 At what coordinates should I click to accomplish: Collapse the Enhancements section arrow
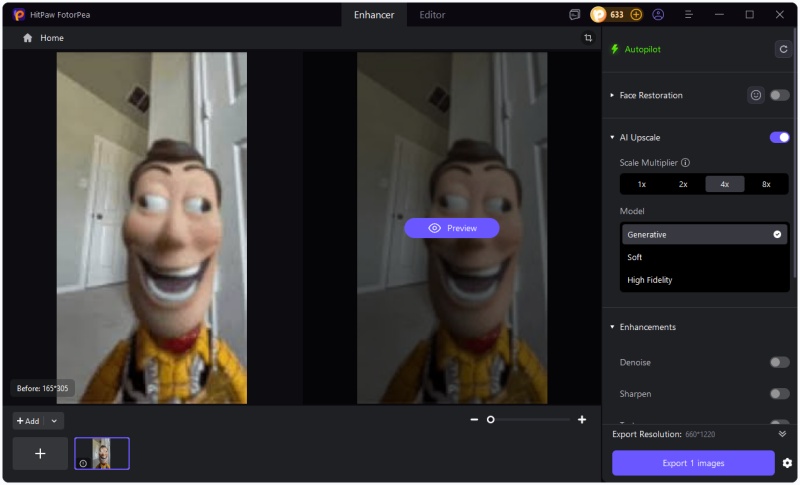click(612, 327)
